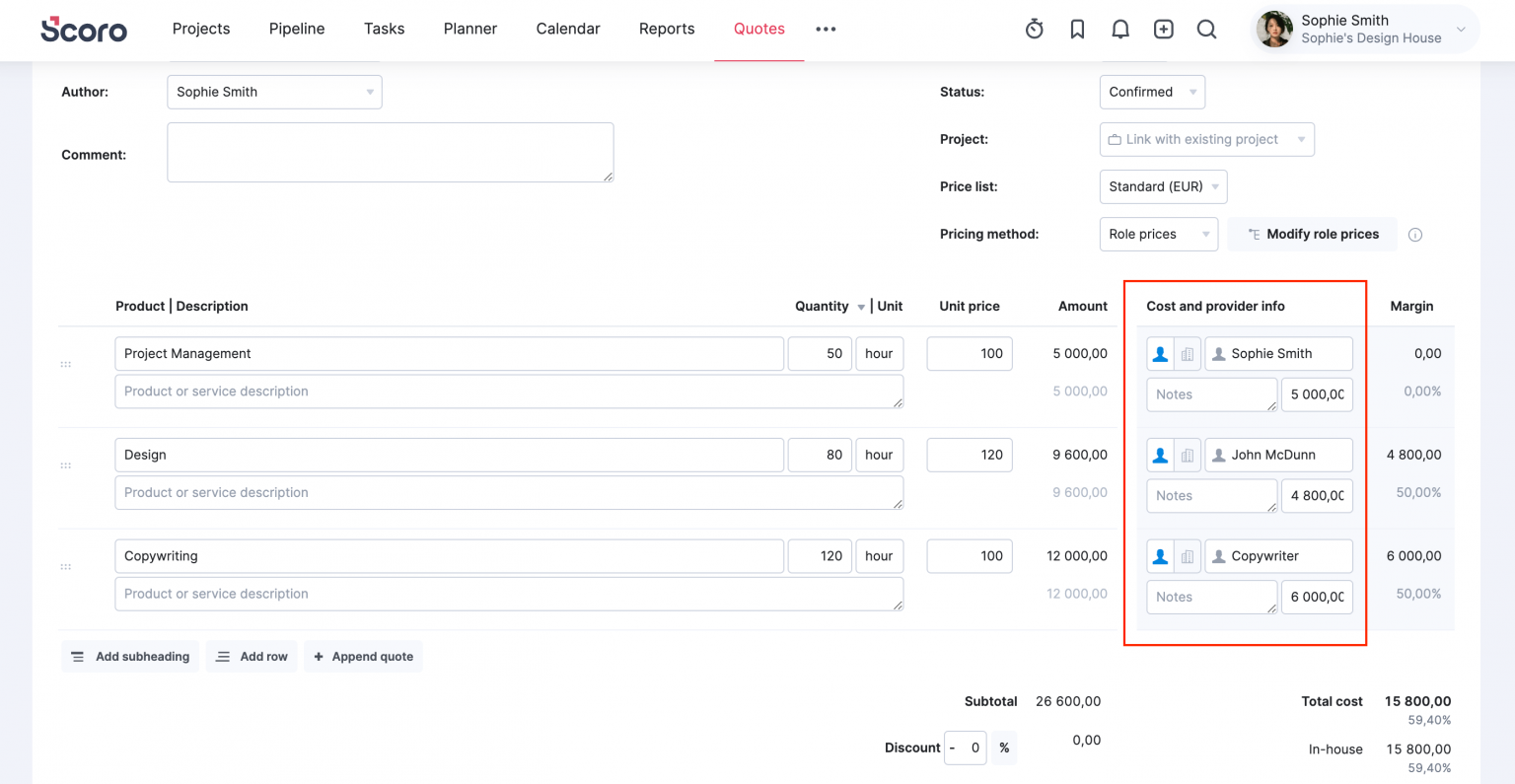
Task: Click the Modify role prices button
Action: (1313, 234)
